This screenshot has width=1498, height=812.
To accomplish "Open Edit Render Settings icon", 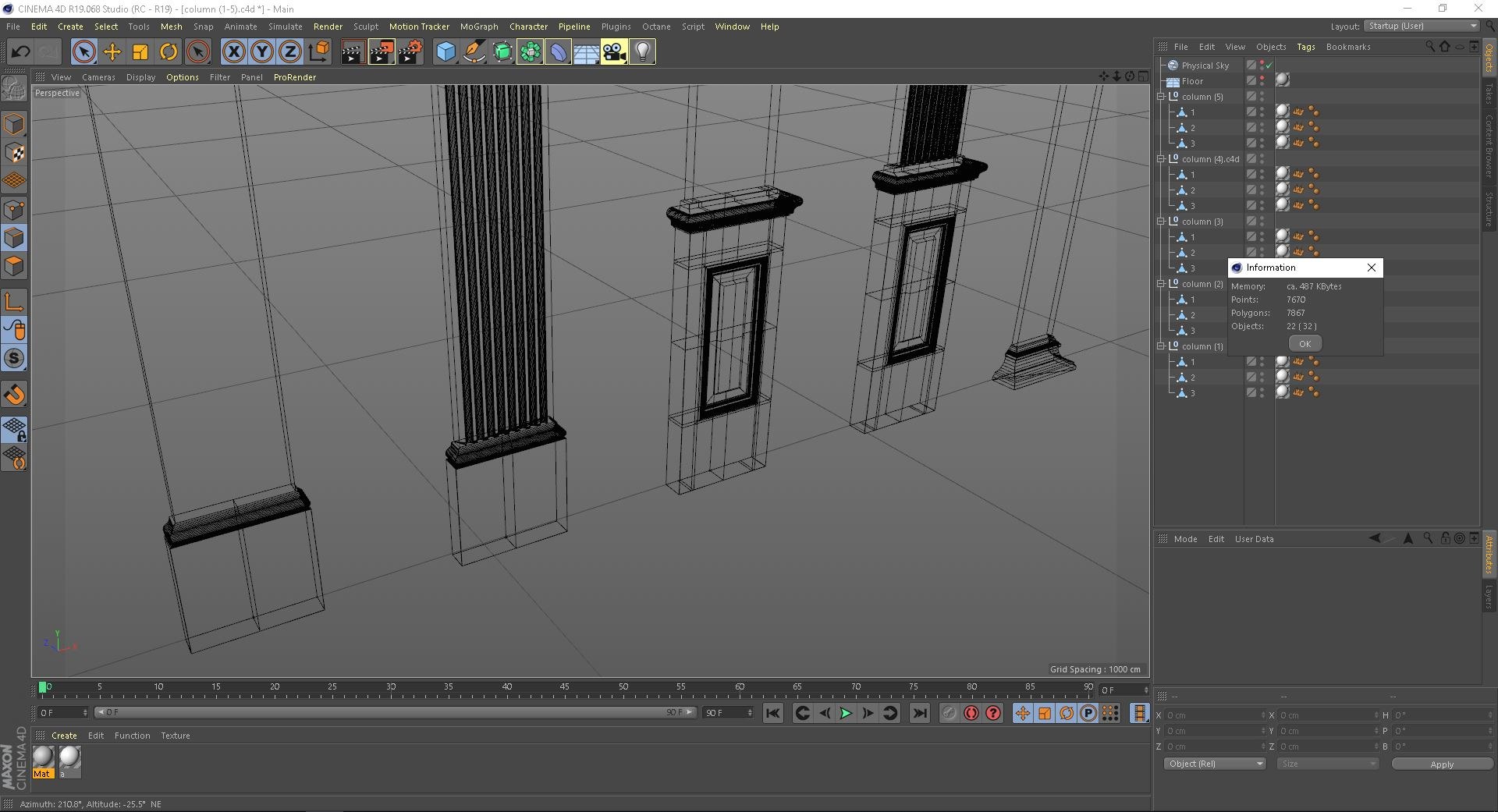I will [x=410, y=52].
